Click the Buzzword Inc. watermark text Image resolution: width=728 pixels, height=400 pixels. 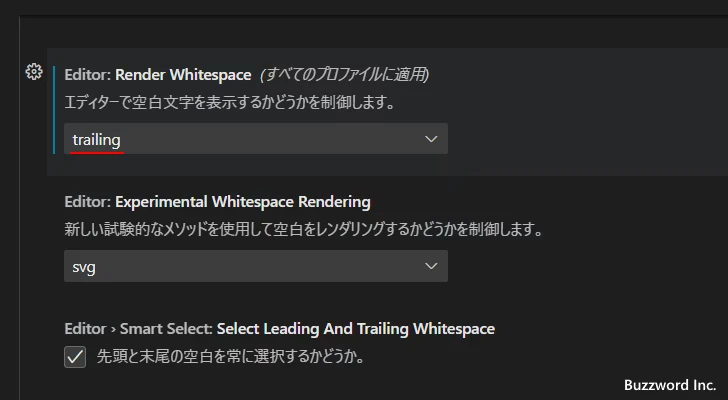click(669, 385)
